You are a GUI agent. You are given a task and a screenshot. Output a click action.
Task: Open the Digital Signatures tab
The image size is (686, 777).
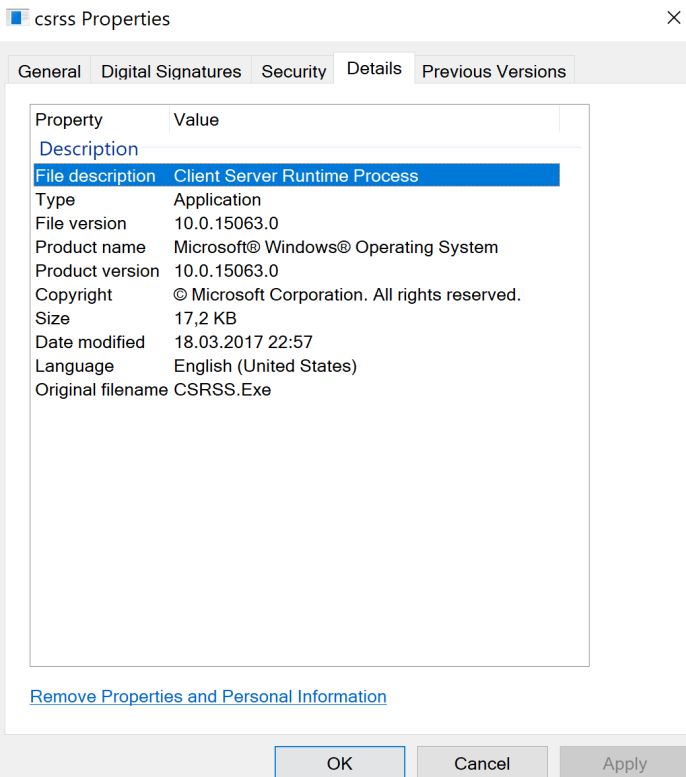(x=171, y=71)
